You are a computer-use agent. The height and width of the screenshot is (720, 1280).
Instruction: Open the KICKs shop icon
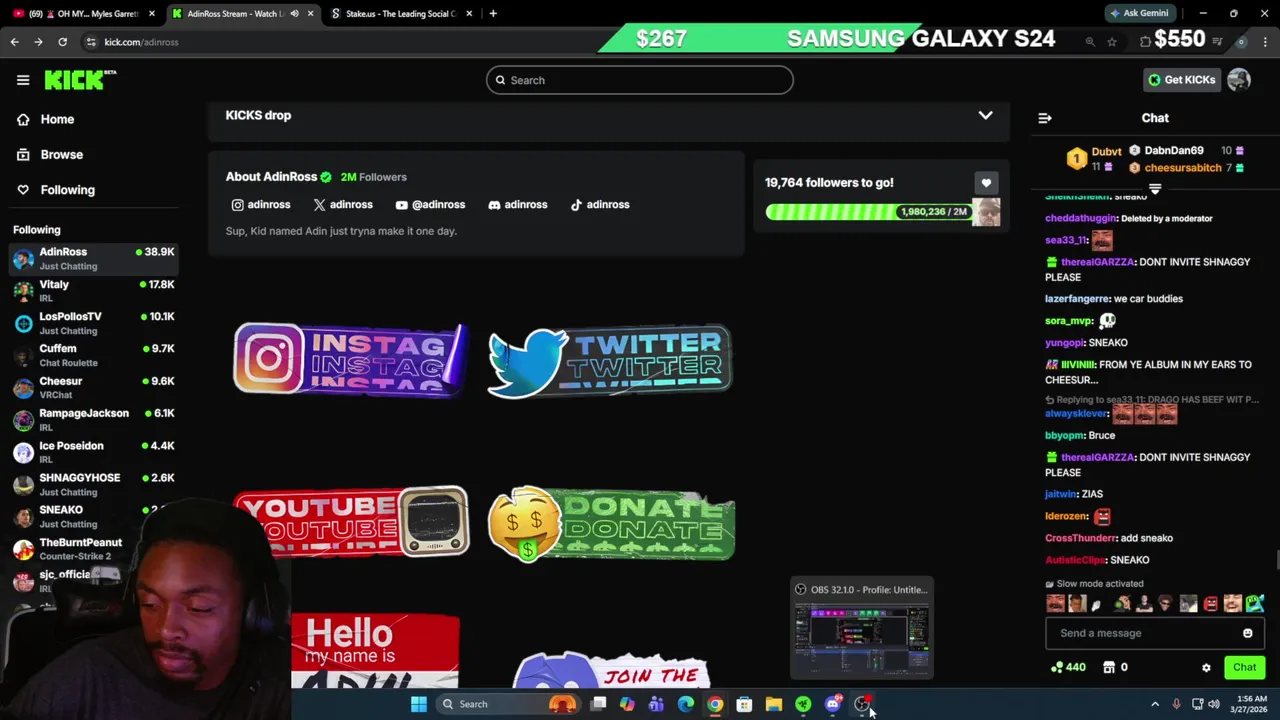pos(1108,667)
